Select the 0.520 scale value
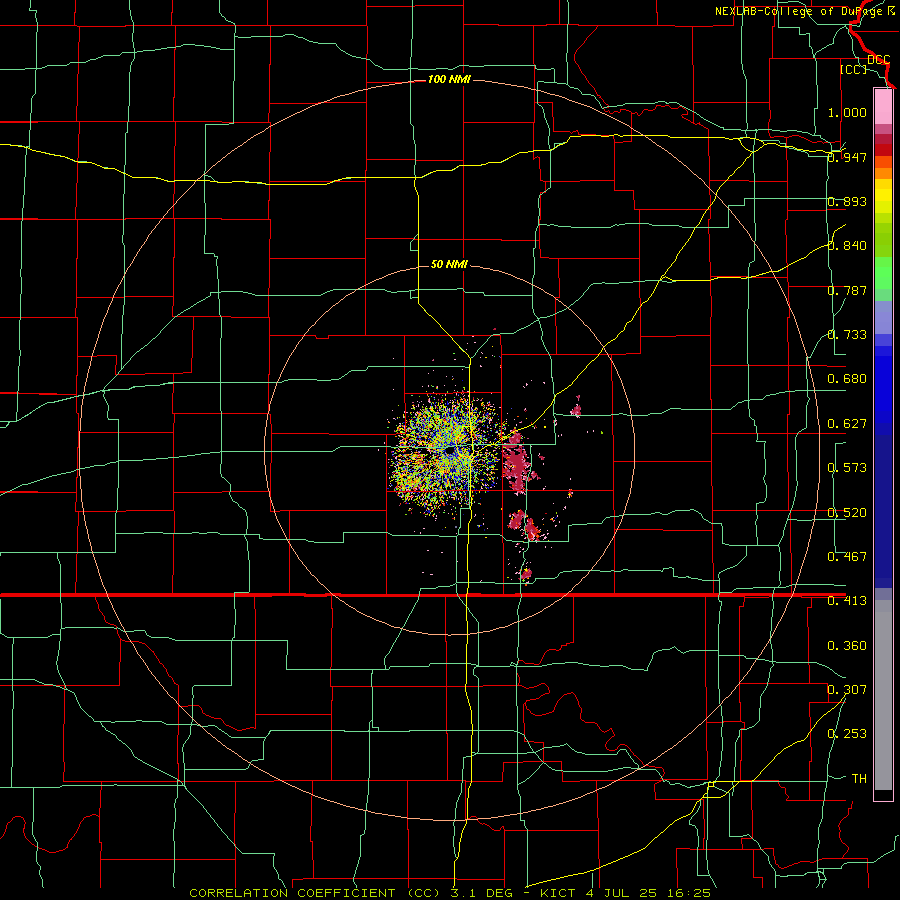Viewport: 900px width, 900px height. (847, 513)
